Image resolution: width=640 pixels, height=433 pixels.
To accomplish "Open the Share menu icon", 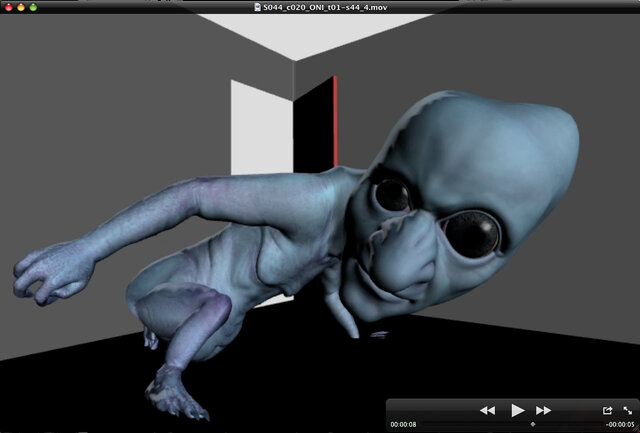I will coord(607,410).
